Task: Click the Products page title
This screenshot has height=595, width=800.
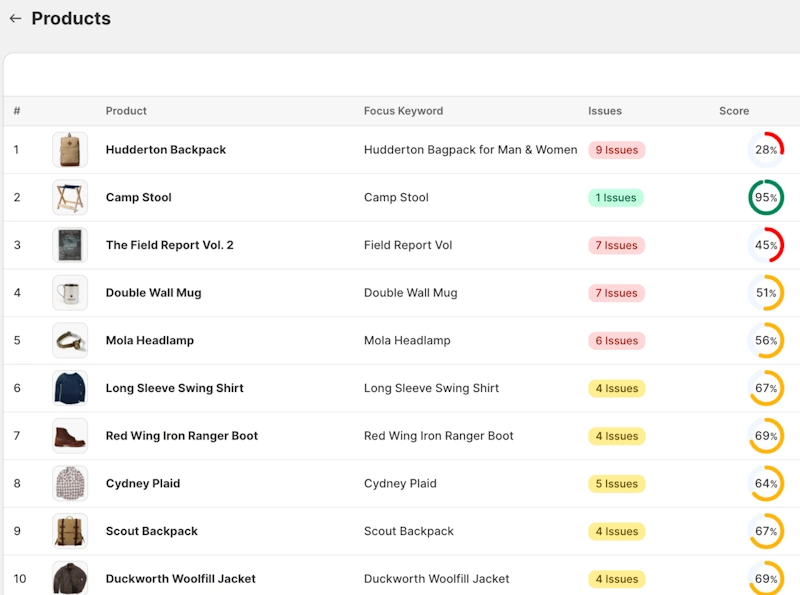Action: (71, 18)
